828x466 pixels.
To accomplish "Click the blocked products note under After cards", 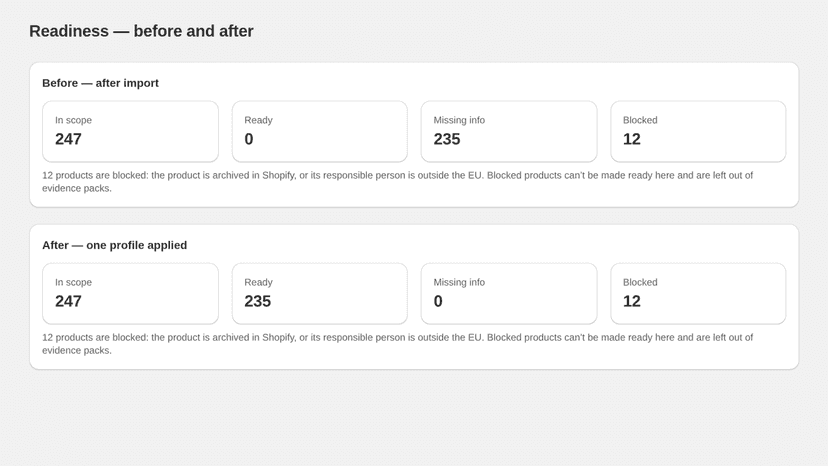I will point(398,344).
